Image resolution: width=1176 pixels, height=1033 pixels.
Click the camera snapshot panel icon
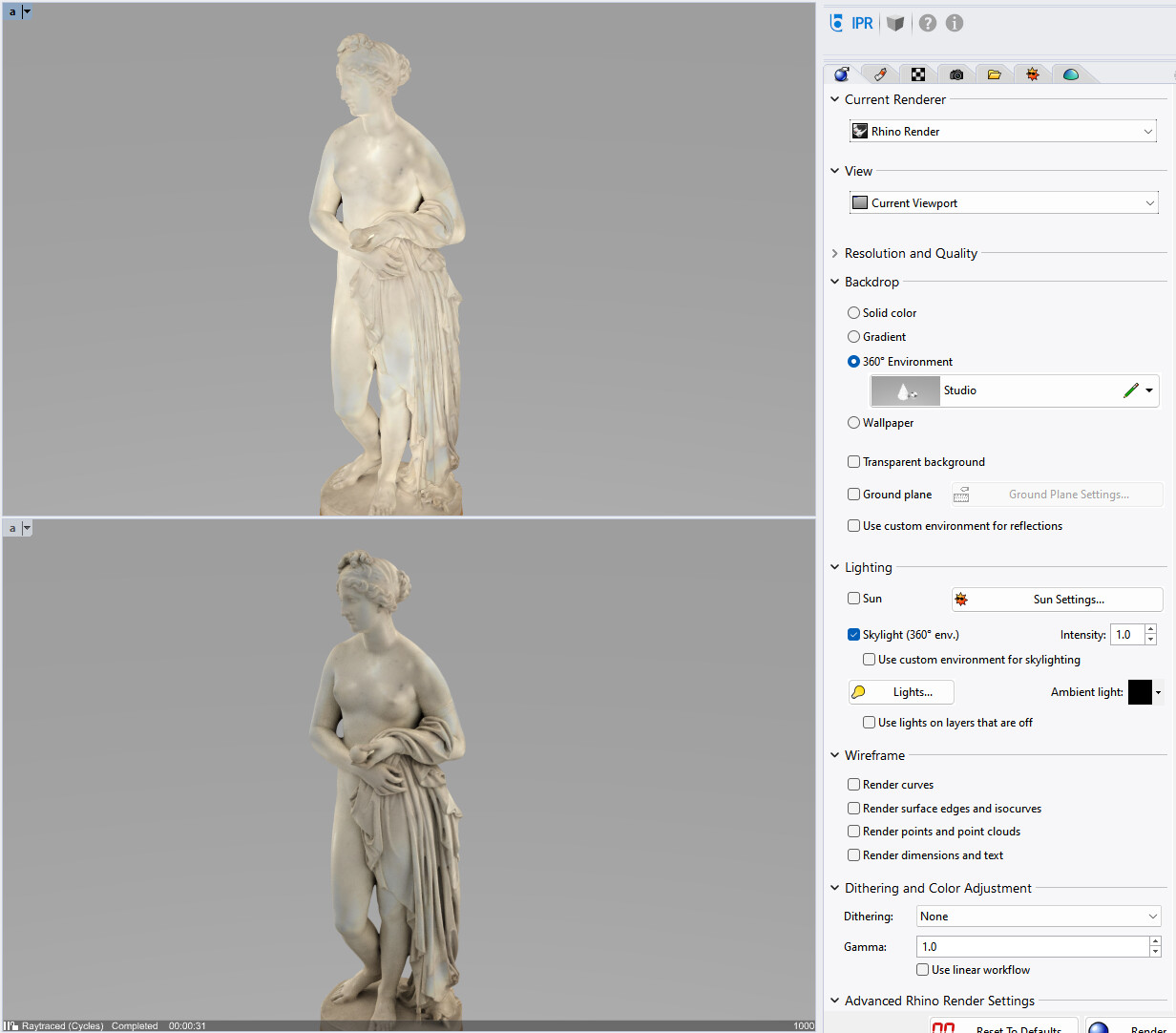pos(955,74)
